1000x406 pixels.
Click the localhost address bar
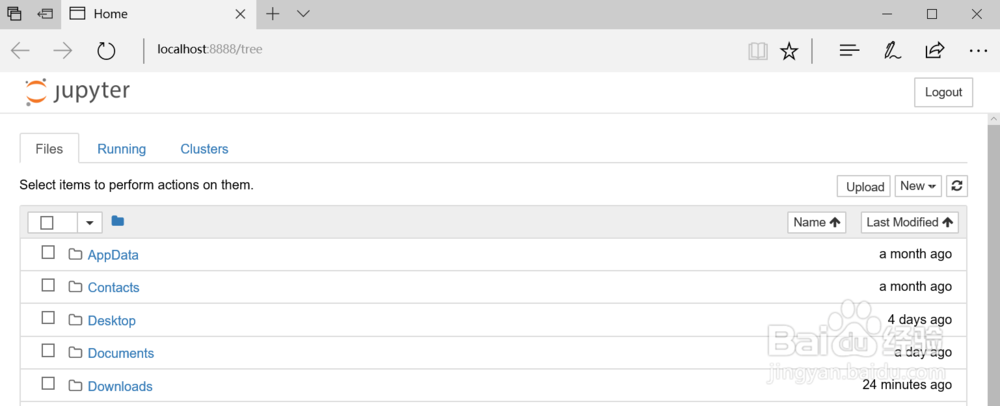tap(400, 49)
